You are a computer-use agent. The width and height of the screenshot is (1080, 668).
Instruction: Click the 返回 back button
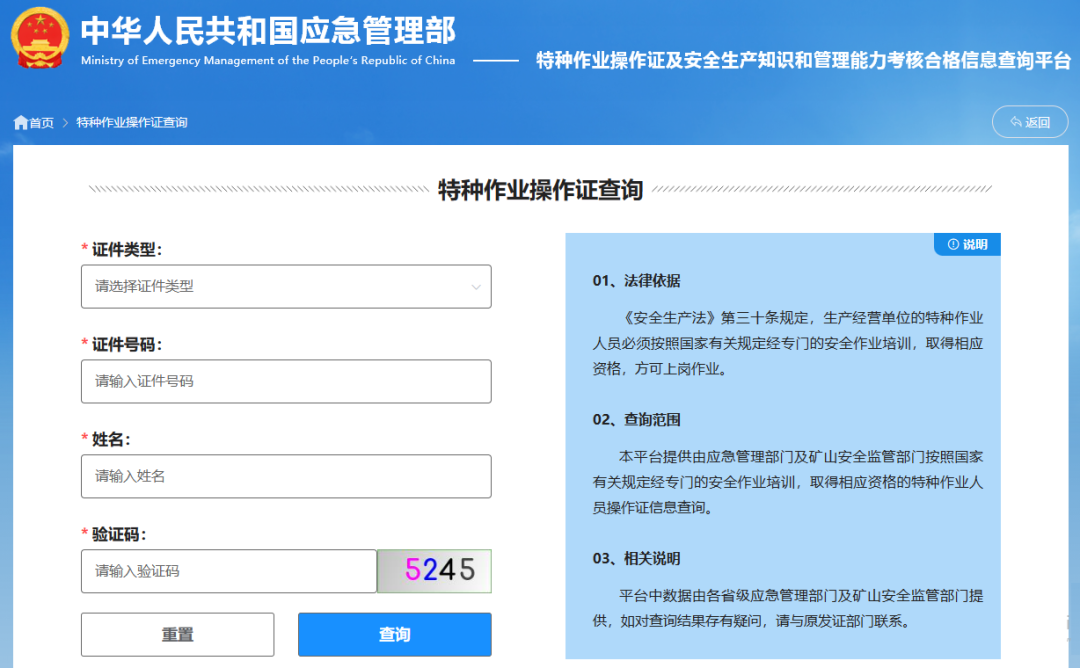pyautogui.click(x=1030, y=122)
